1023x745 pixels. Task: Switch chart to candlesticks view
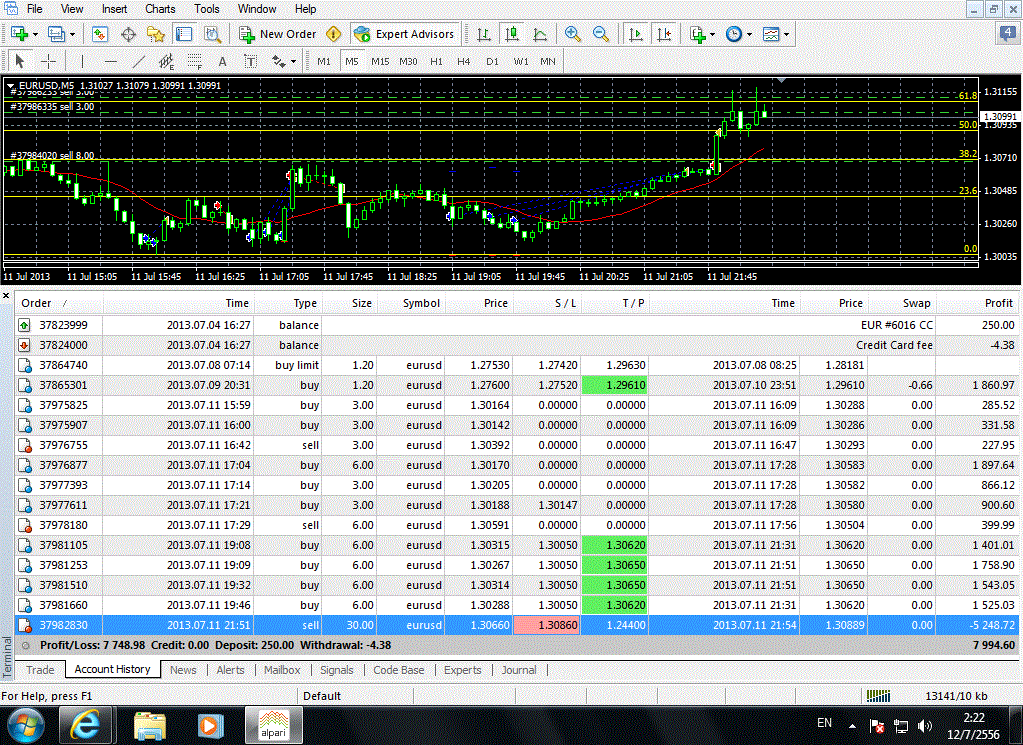(x=512, y=34)
